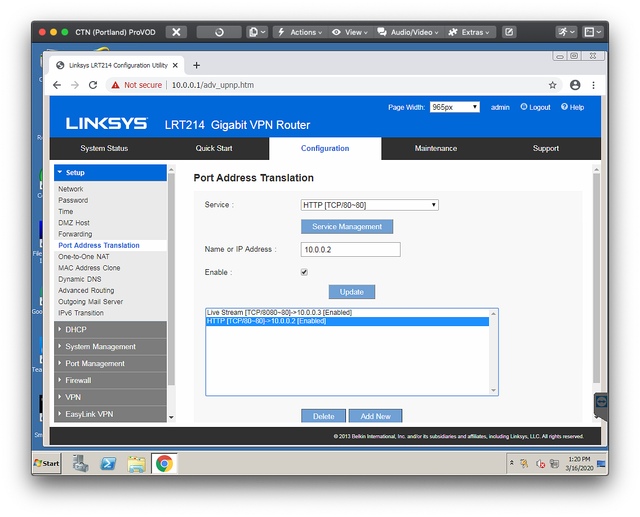Click the sidebar menu scrollbar
Image resolution: width=640 pixels, height=517 pixels.
[171, 277]
